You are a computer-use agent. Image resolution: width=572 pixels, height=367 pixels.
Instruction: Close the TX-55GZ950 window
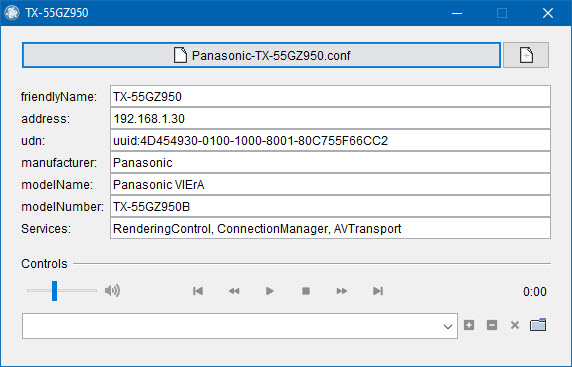coord(548,13)
